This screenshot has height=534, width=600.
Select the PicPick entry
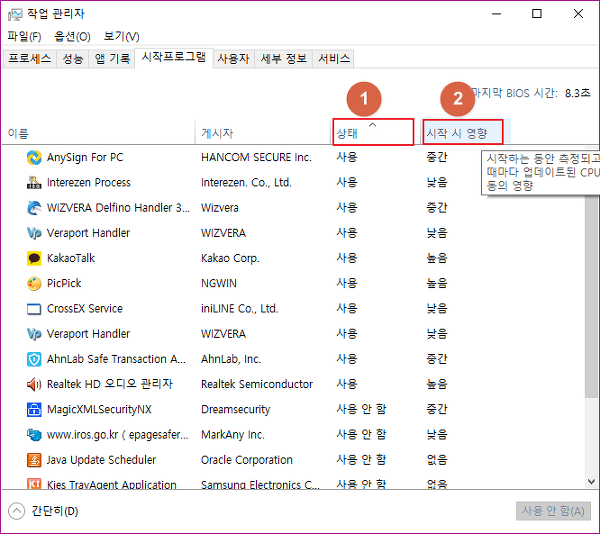pyautogui.click(x=64, y=284)
